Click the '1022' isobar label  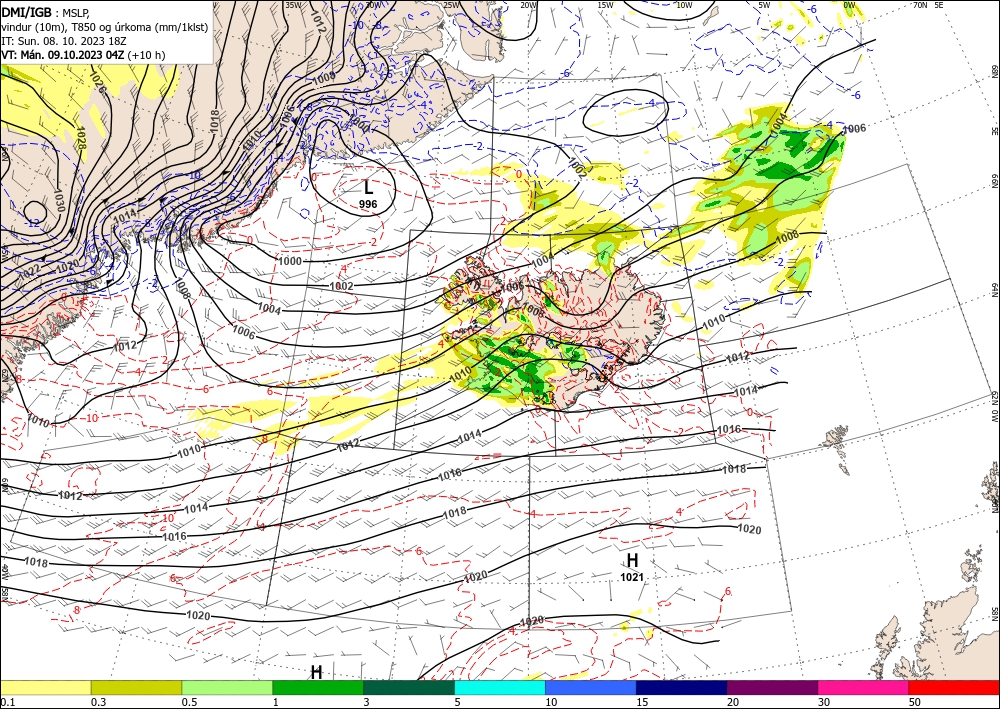click(30, 273)
